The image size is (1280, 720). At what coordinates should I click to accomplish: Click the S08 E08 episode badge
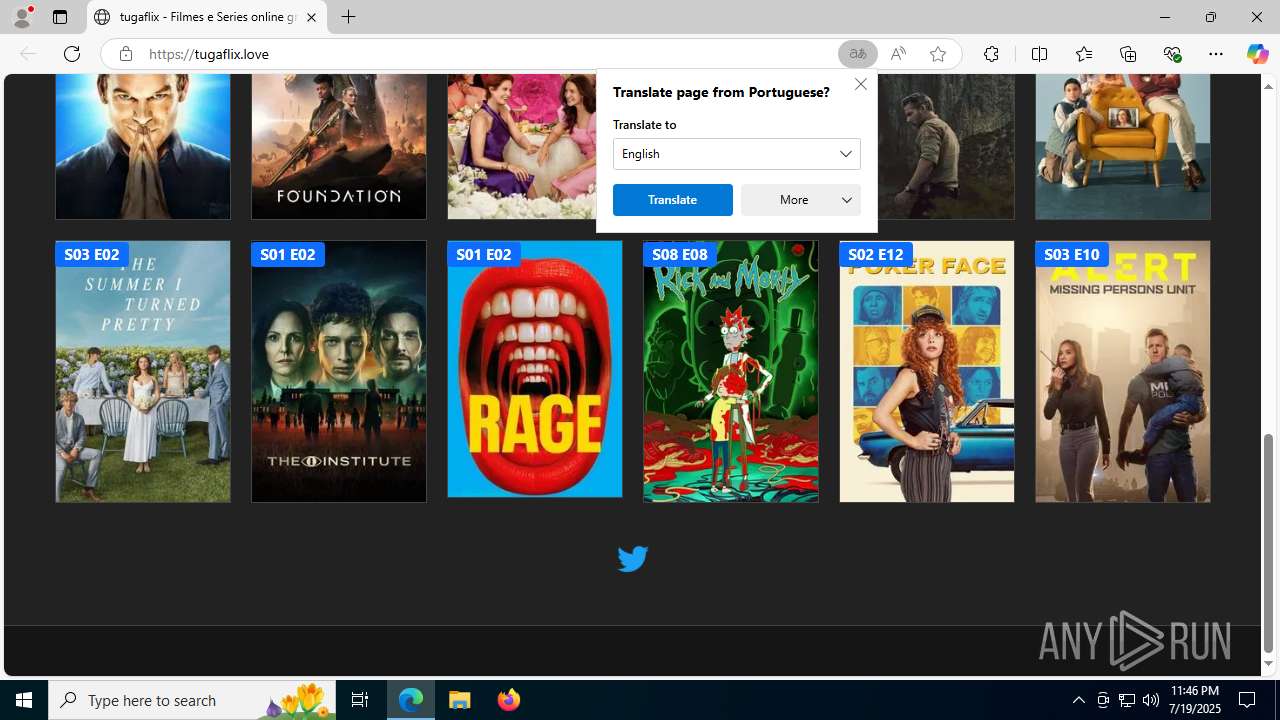pos(680,254)
